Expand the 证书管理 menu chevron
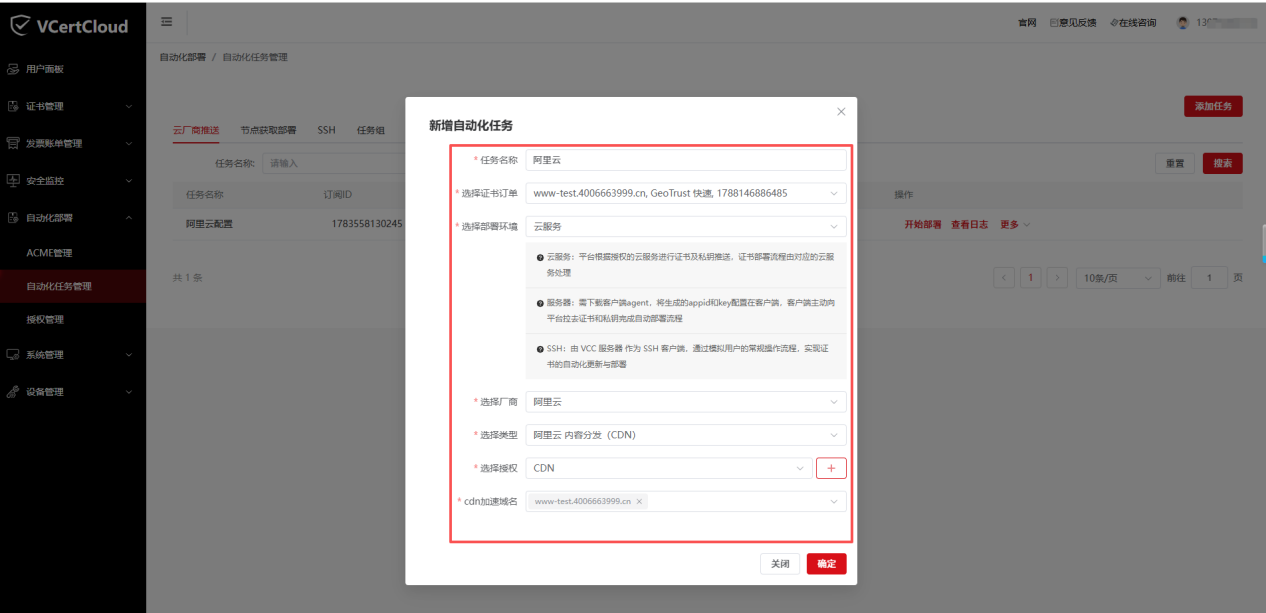 [x=129, y=106]
